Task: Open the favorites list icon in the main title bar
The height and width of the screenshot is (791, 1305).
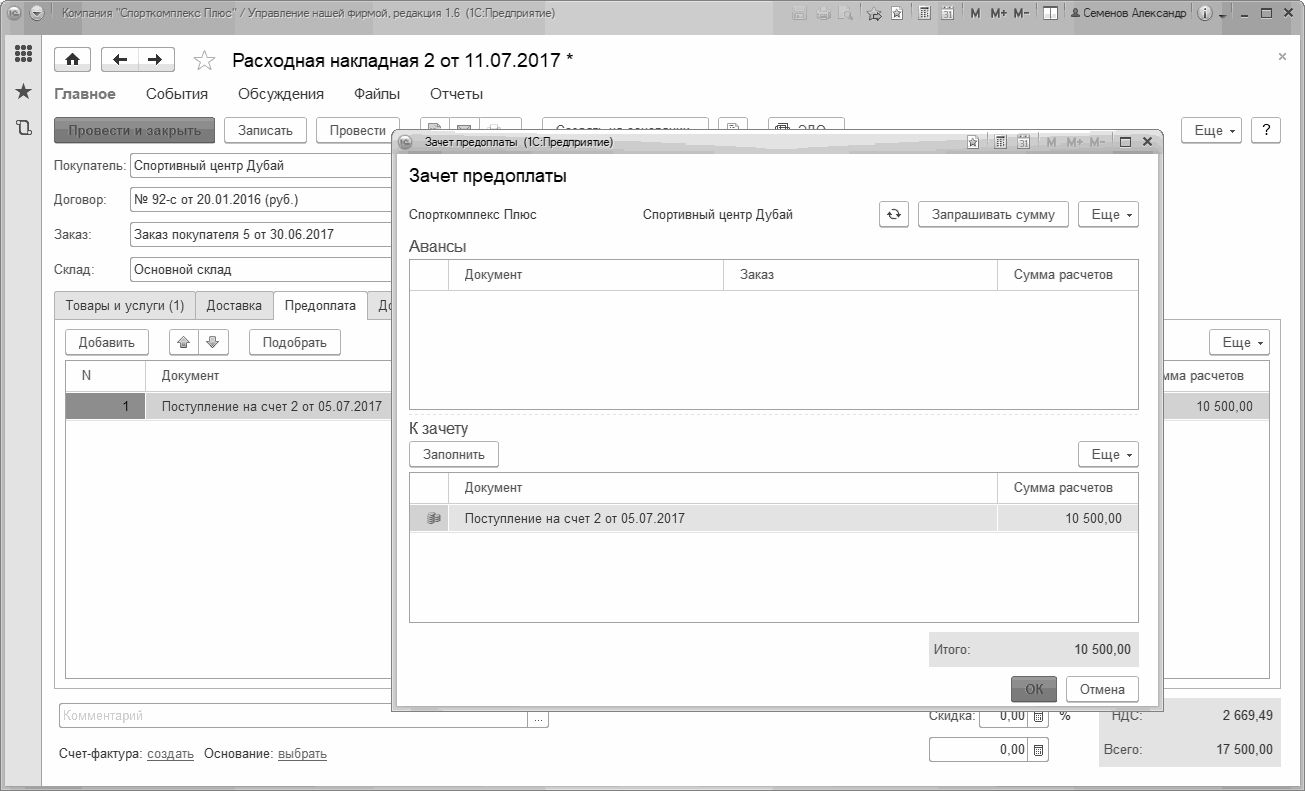Action: (897, 14)
